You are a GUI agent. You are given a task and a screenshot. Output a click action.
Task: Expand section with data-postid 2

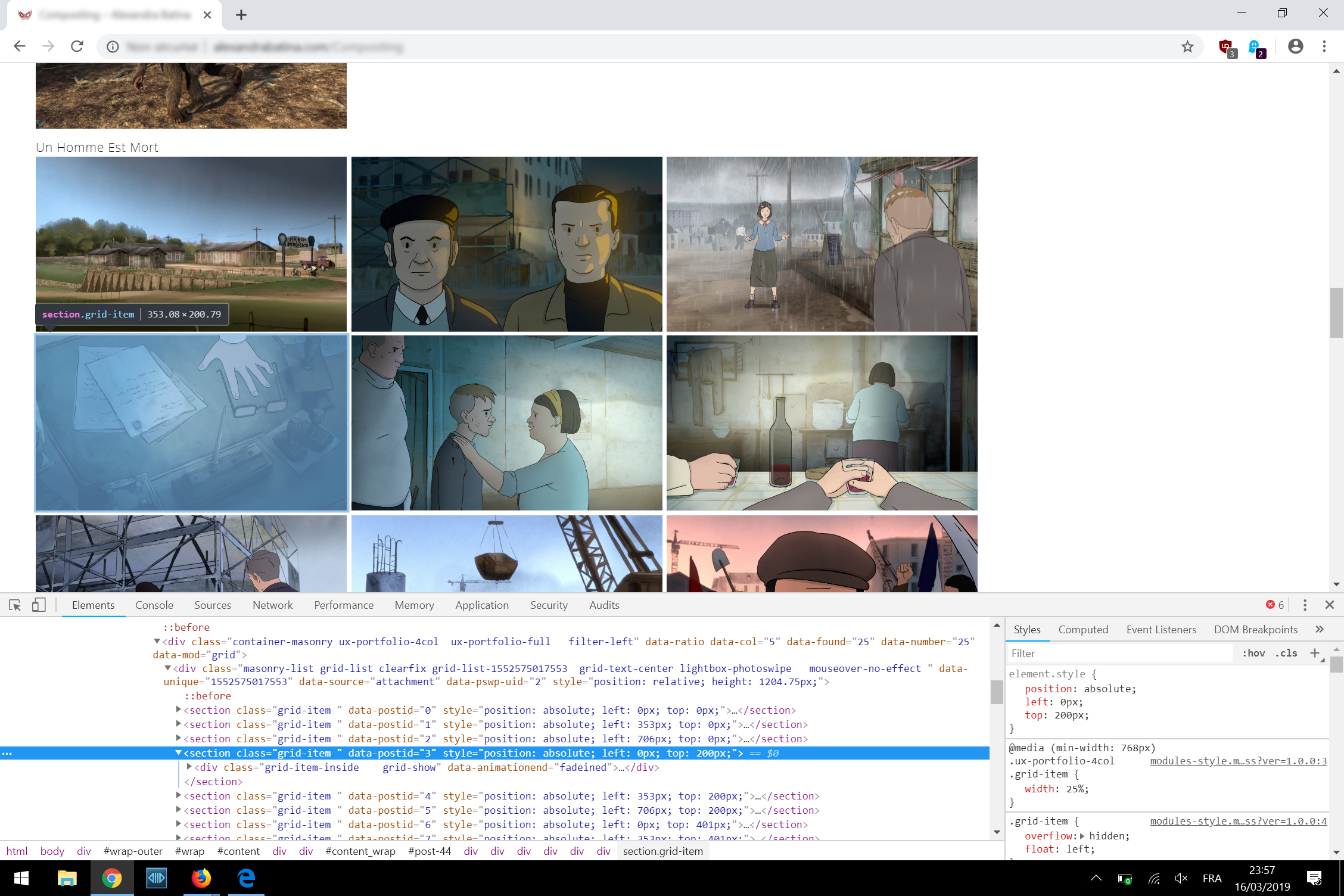point(178,739)
